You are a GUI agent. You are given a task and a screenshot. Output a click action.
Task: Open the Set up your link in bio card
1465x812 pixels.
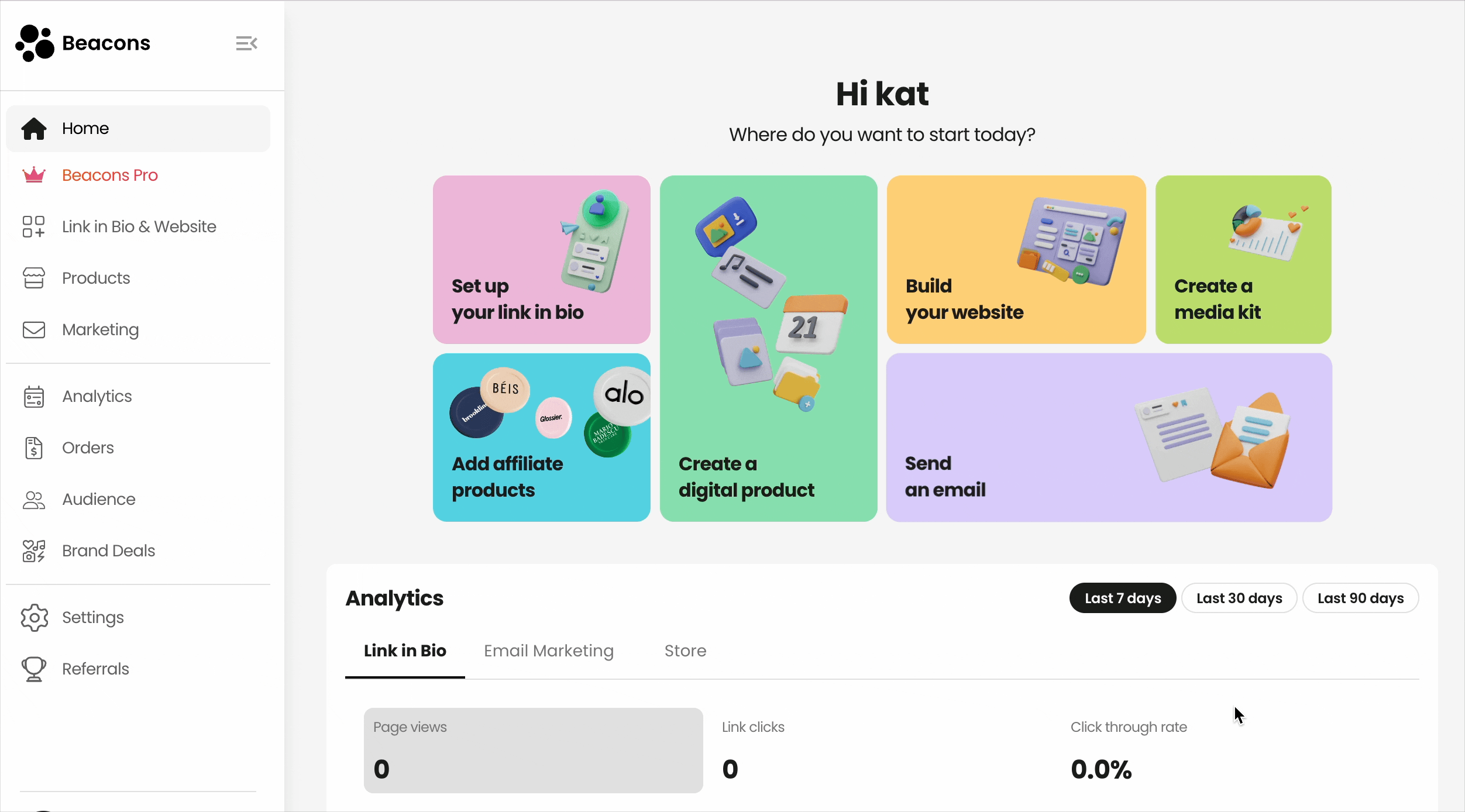click(x=542, y=260)
